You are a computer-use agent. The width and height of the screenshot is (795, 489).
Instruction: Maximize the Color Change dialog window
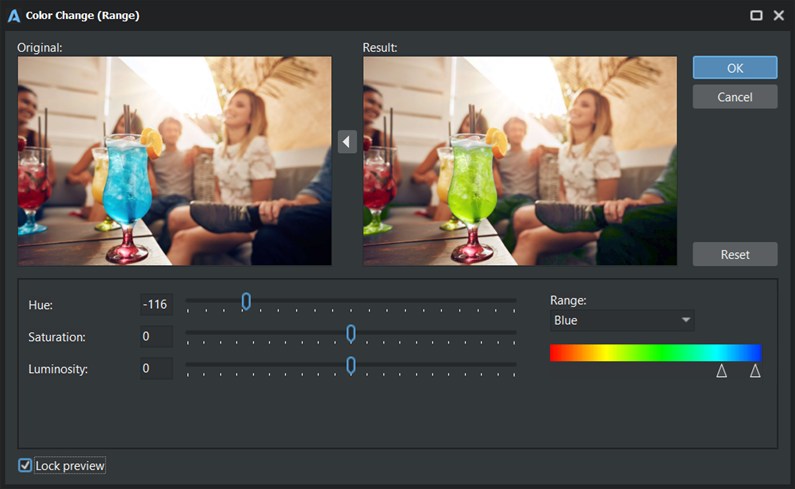point(756,15)
